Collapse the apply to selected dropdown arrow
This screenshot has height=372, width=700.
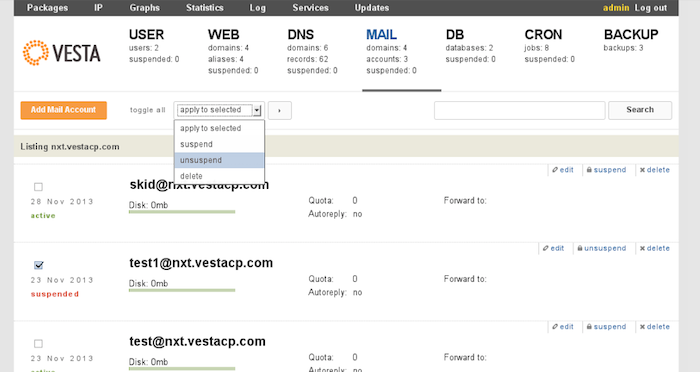pyautogui.click(x=257, y=110)
